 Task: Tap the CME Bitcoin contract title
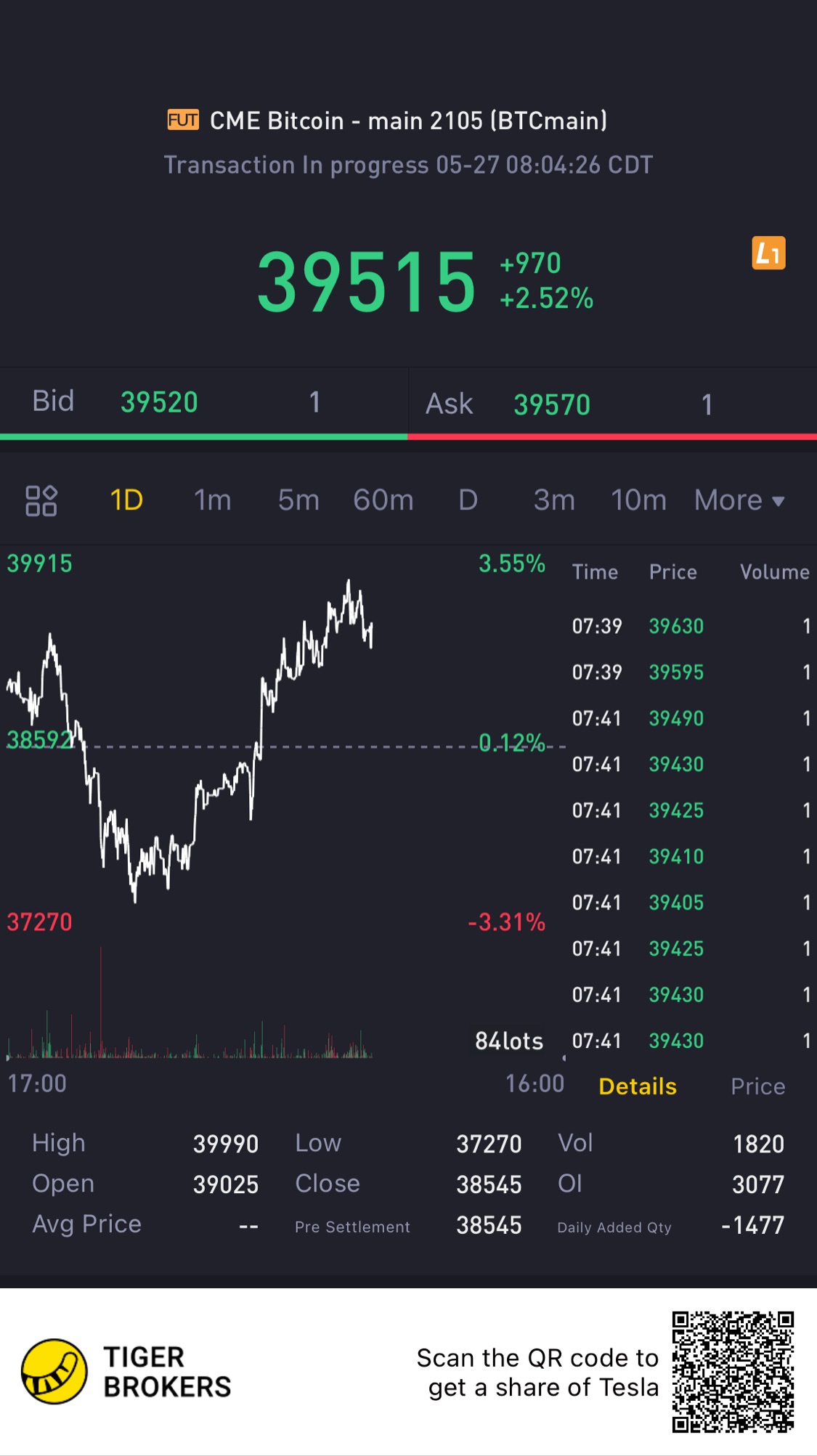408,121
